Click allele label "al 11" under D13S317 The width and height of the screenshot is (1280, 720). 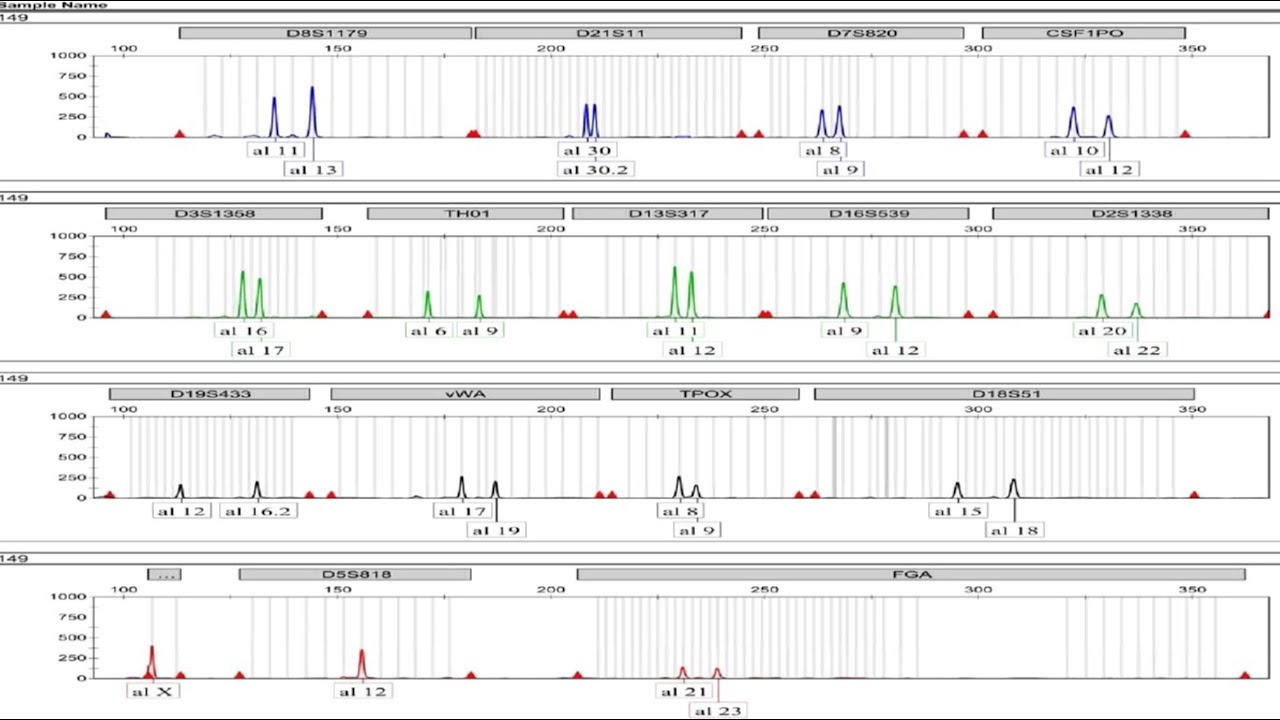(675, 331)
